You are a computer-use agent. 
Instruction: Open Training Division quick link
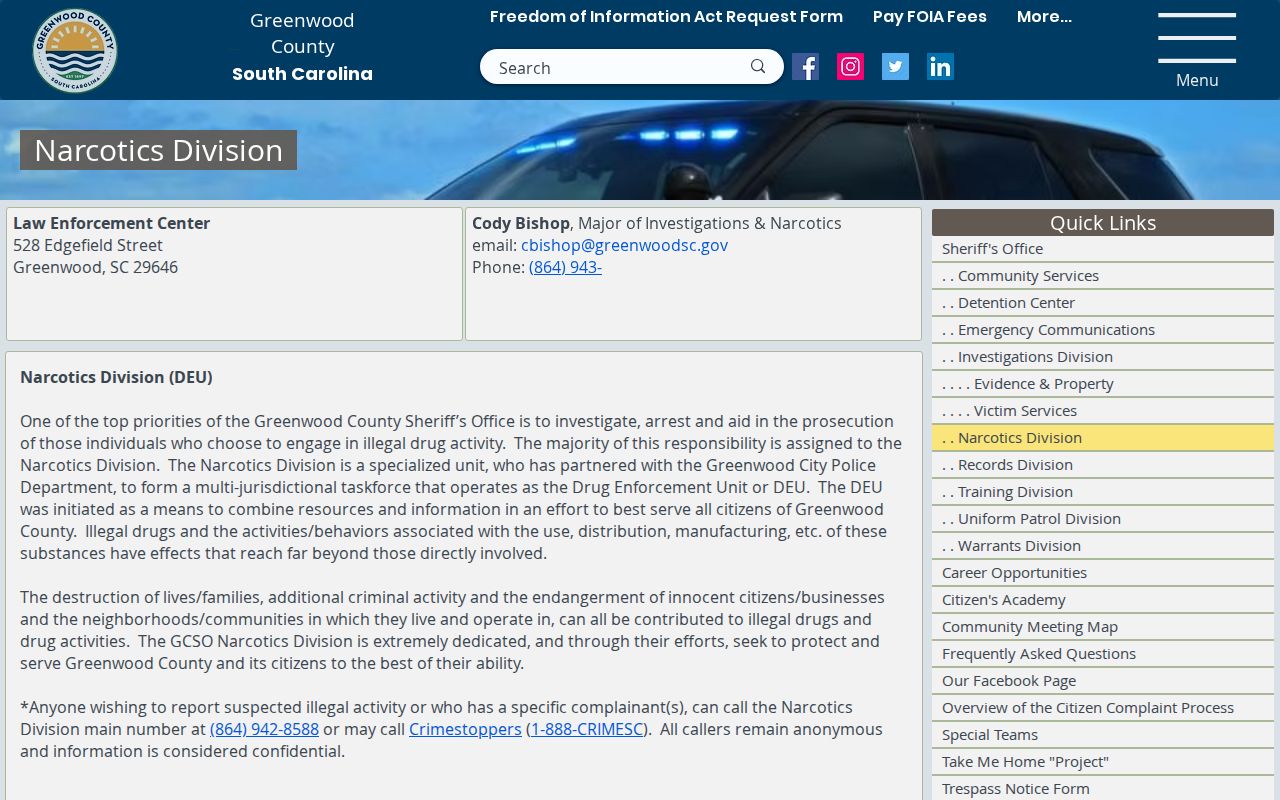1103,492
